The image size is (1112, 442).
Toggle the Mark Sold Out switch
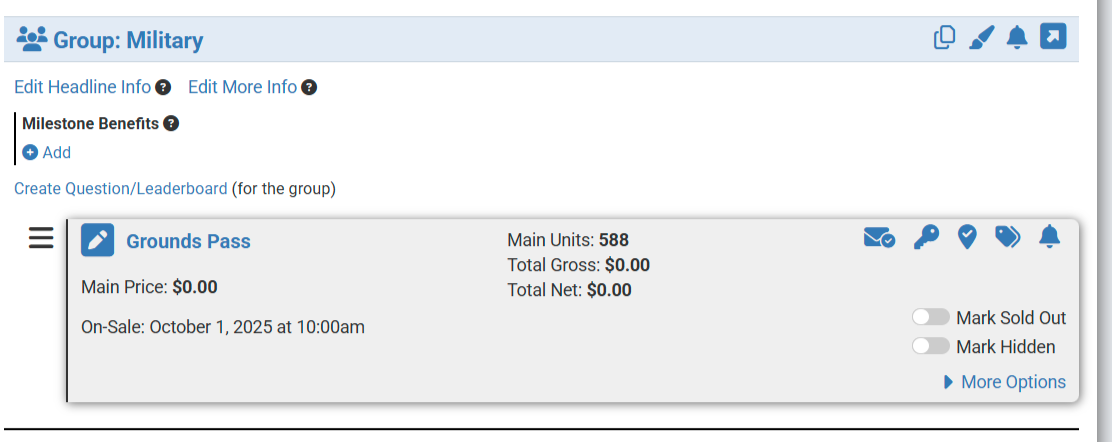pos(930,317)
